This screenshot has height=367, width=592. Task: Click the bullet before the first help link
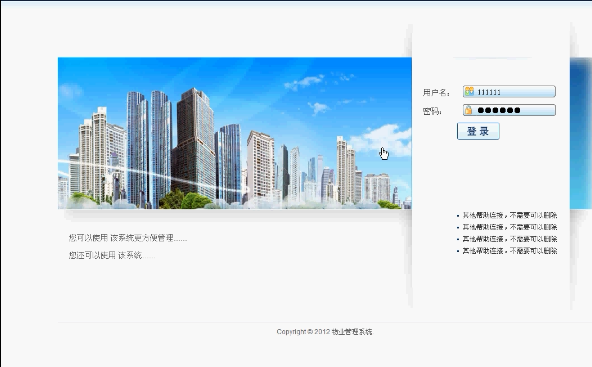[x=458, y=216]
